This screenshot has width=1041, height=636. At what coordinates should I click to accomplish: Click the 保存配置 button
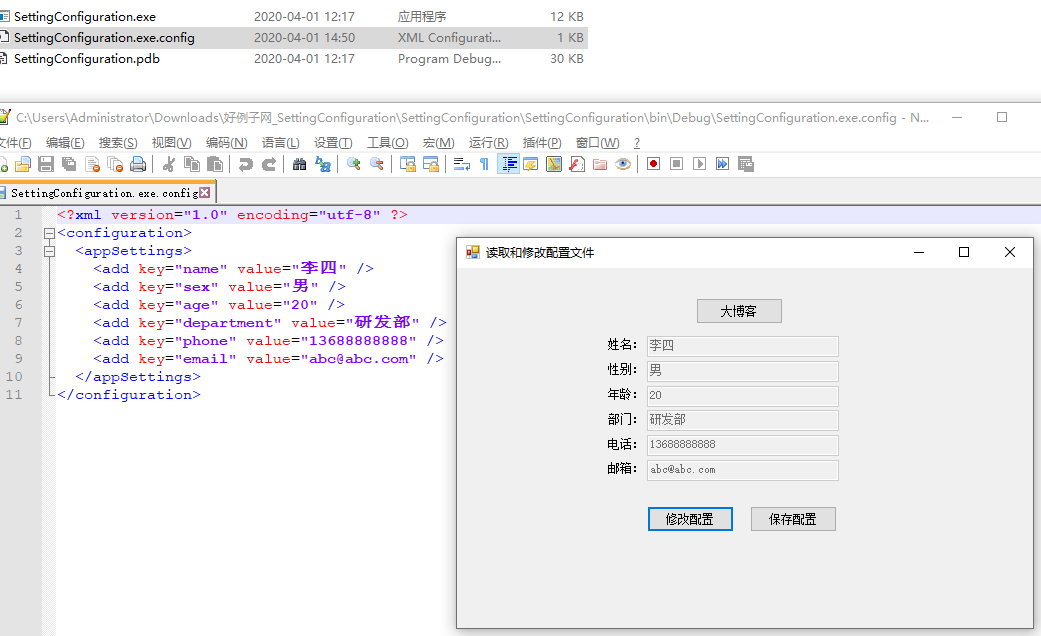tap(793, 519)
